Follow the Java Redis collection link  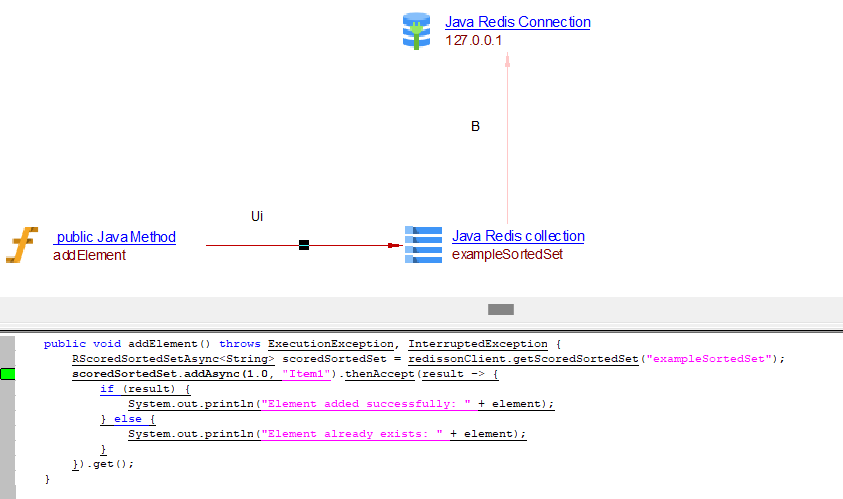tap(518, 236)
